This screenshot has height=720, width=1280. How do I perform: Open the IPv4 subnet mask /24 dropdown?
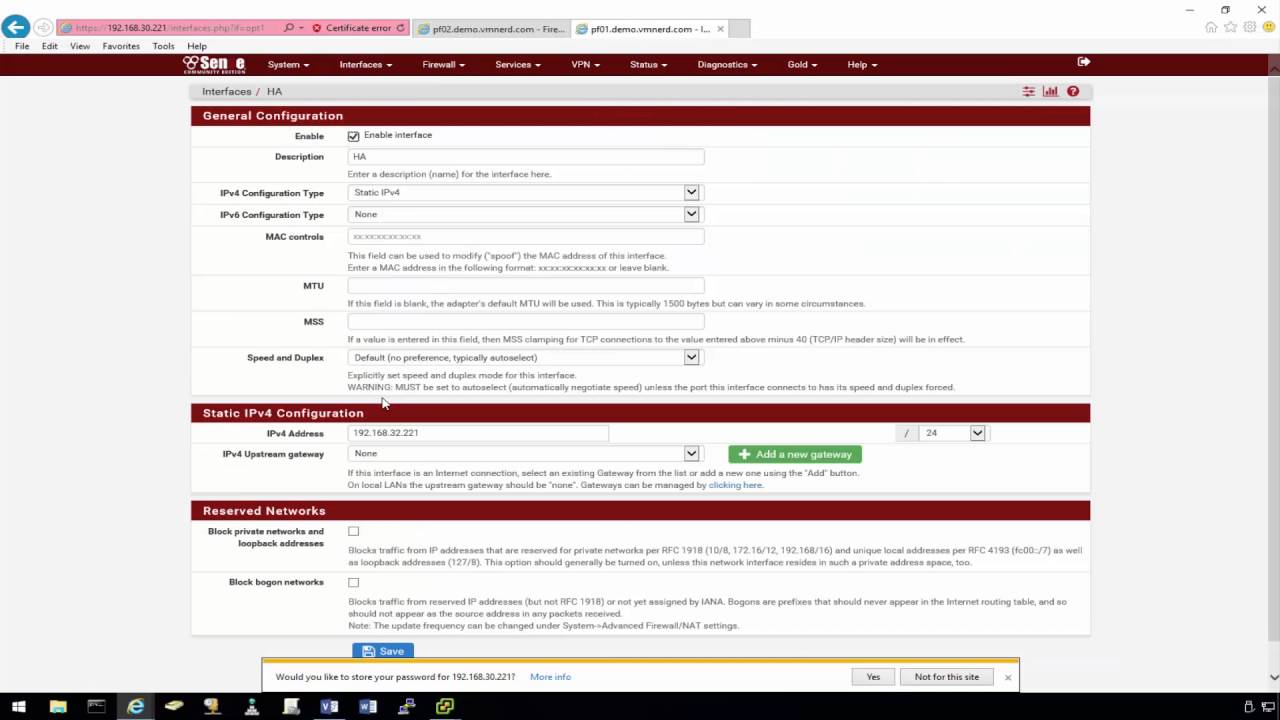(953, 433)
